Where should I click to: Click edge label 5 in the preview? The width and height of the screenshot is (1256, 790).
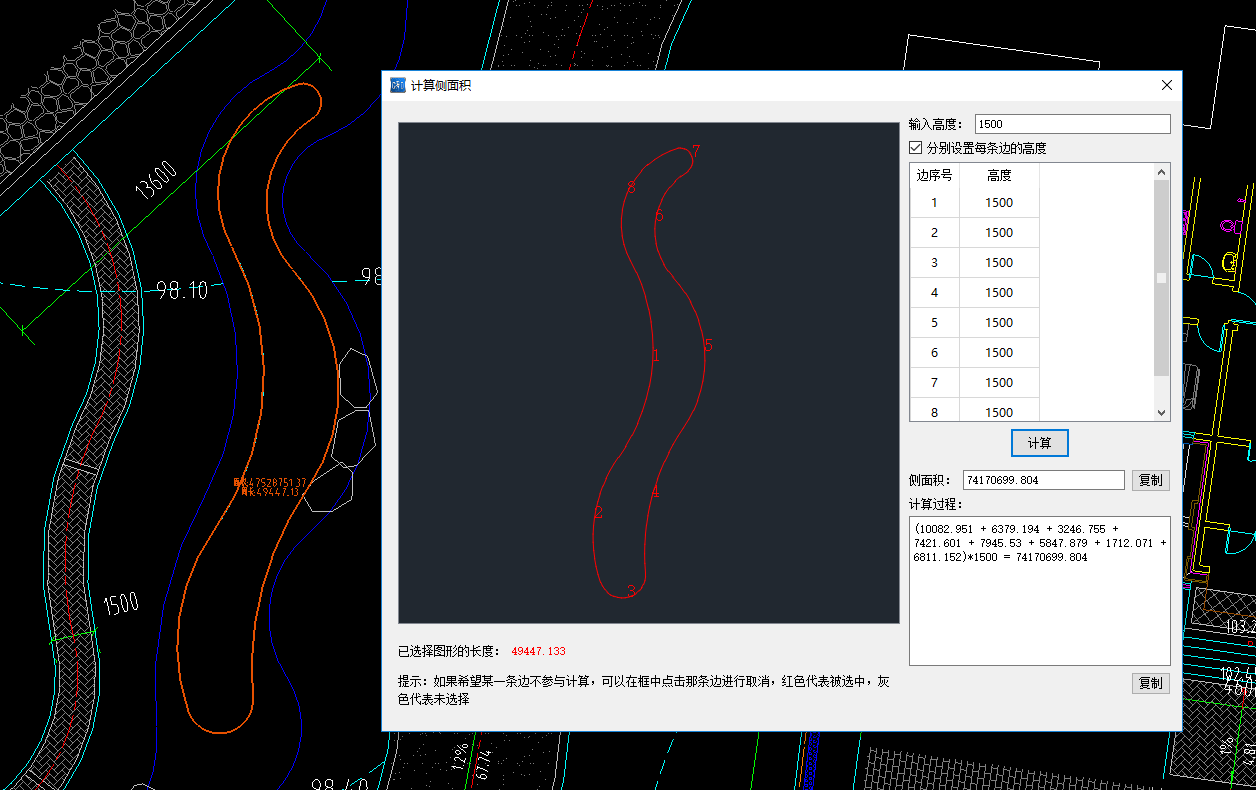[x=708, y=346]
